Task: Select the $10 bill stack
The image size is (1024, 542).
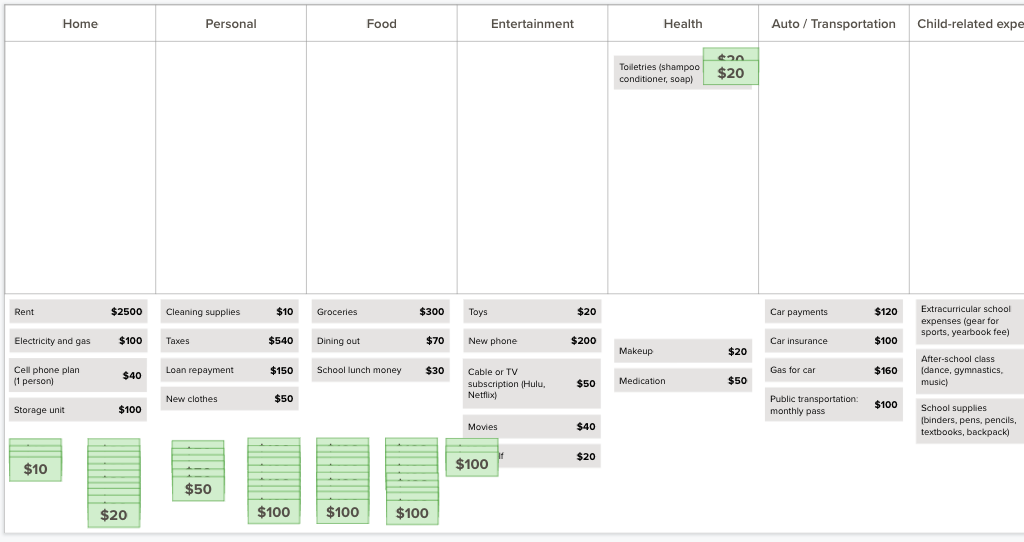Action: point(35,469)
